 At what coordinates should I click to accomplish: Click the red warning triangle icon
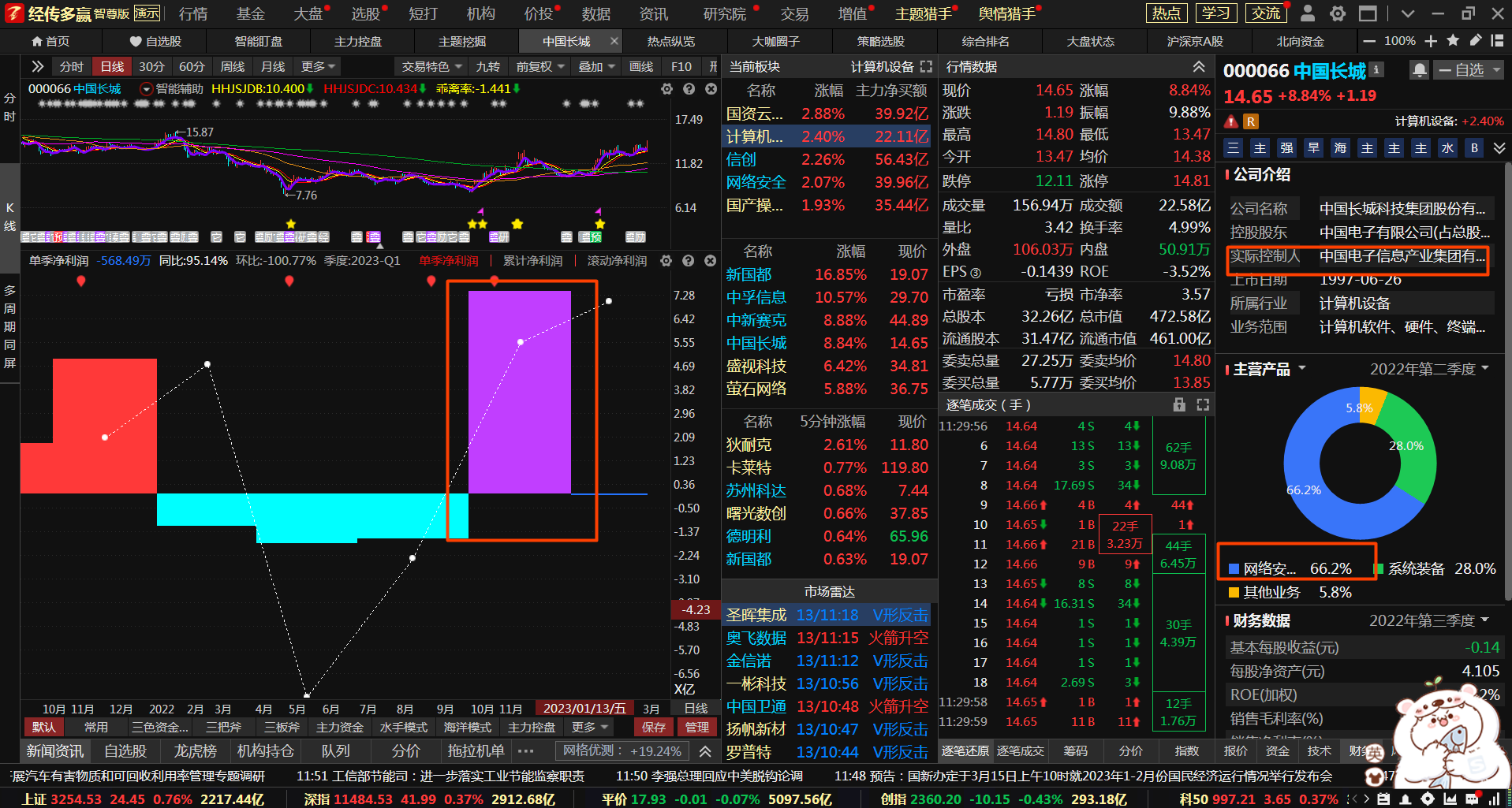tap(1231, 121)
